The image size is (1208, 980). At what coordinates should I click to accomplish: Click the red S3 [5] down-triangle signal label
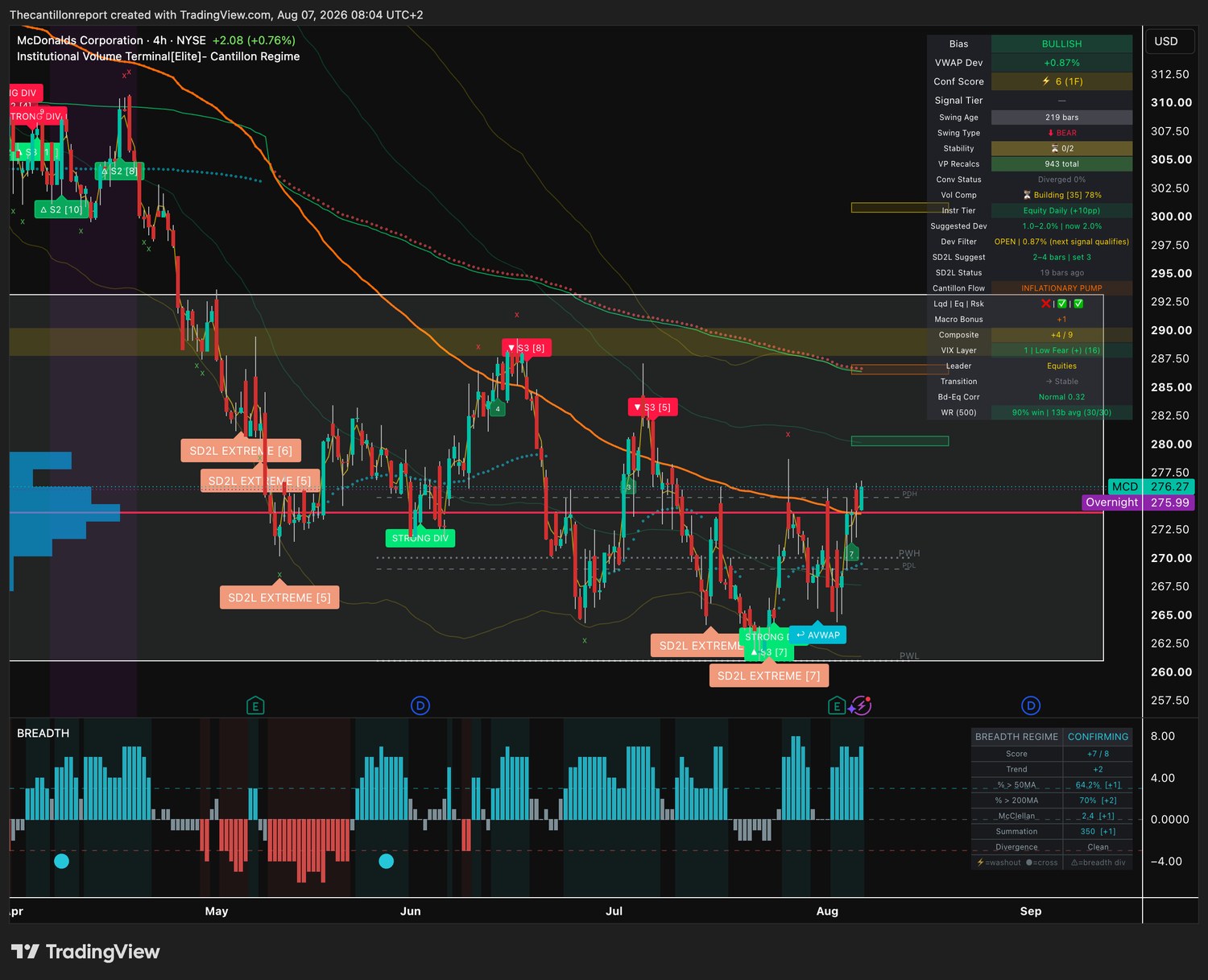click(652, 407)
